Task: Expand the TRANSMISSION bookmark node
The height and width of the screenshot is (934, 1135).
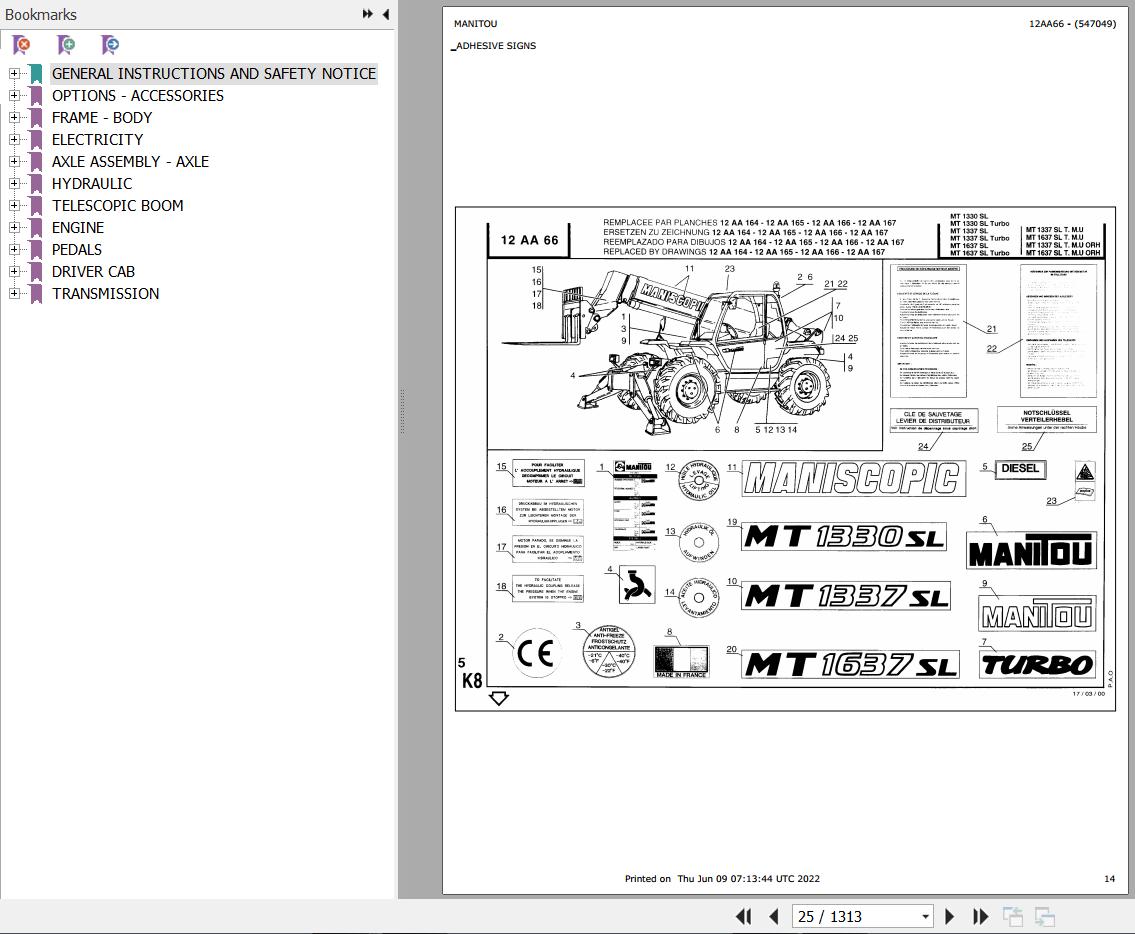Action: tap(14, 293)
